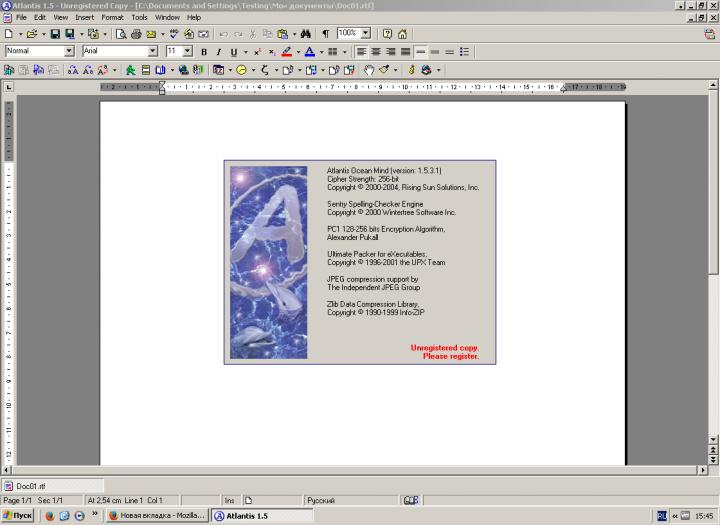Click the open book icon
720x525 pixels.
(160, 70)
